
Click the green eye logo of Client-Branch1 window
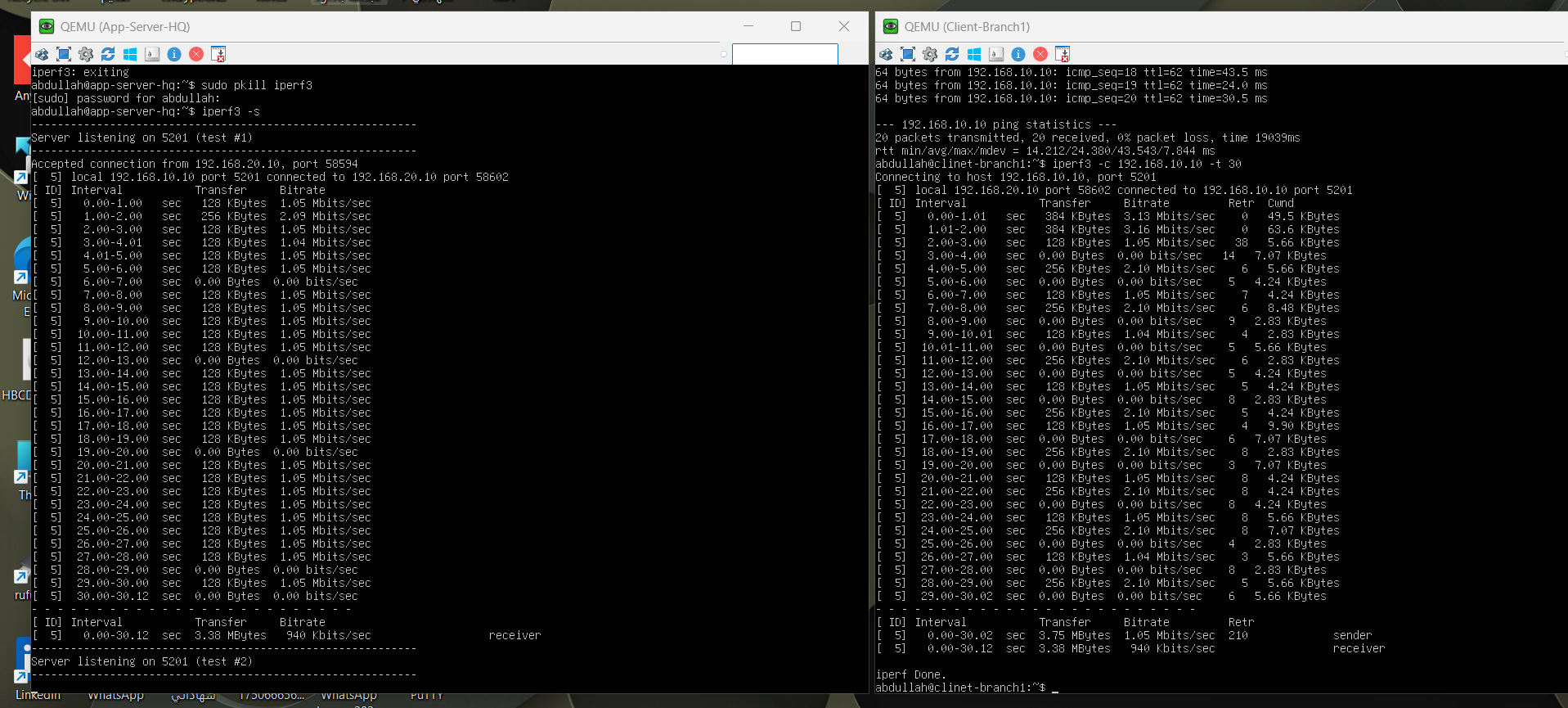(x=891, y=26)
